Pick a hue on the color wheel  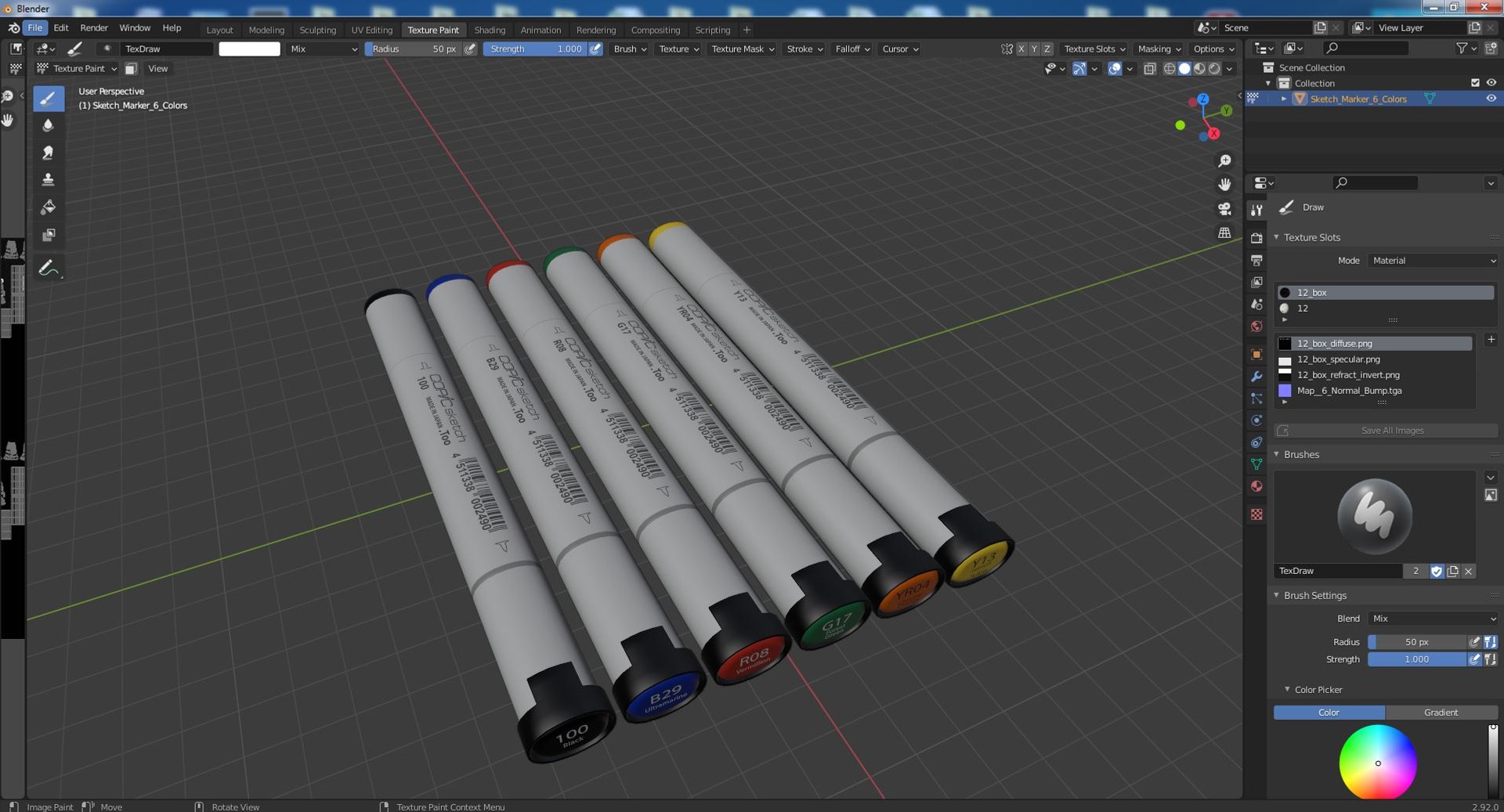click(x=1378, y=763)
